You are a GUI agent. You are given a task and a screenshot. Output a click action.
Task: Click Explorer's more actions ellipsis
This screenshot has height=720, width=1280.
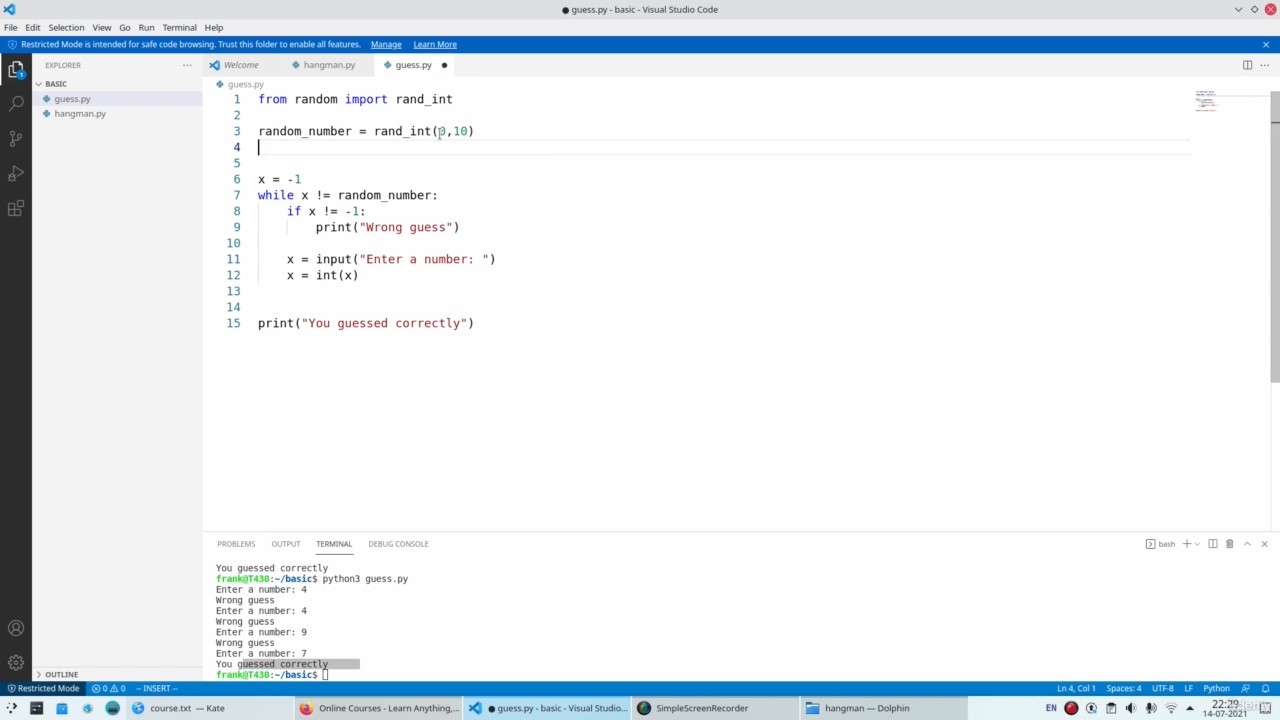(x=187, y=65)
